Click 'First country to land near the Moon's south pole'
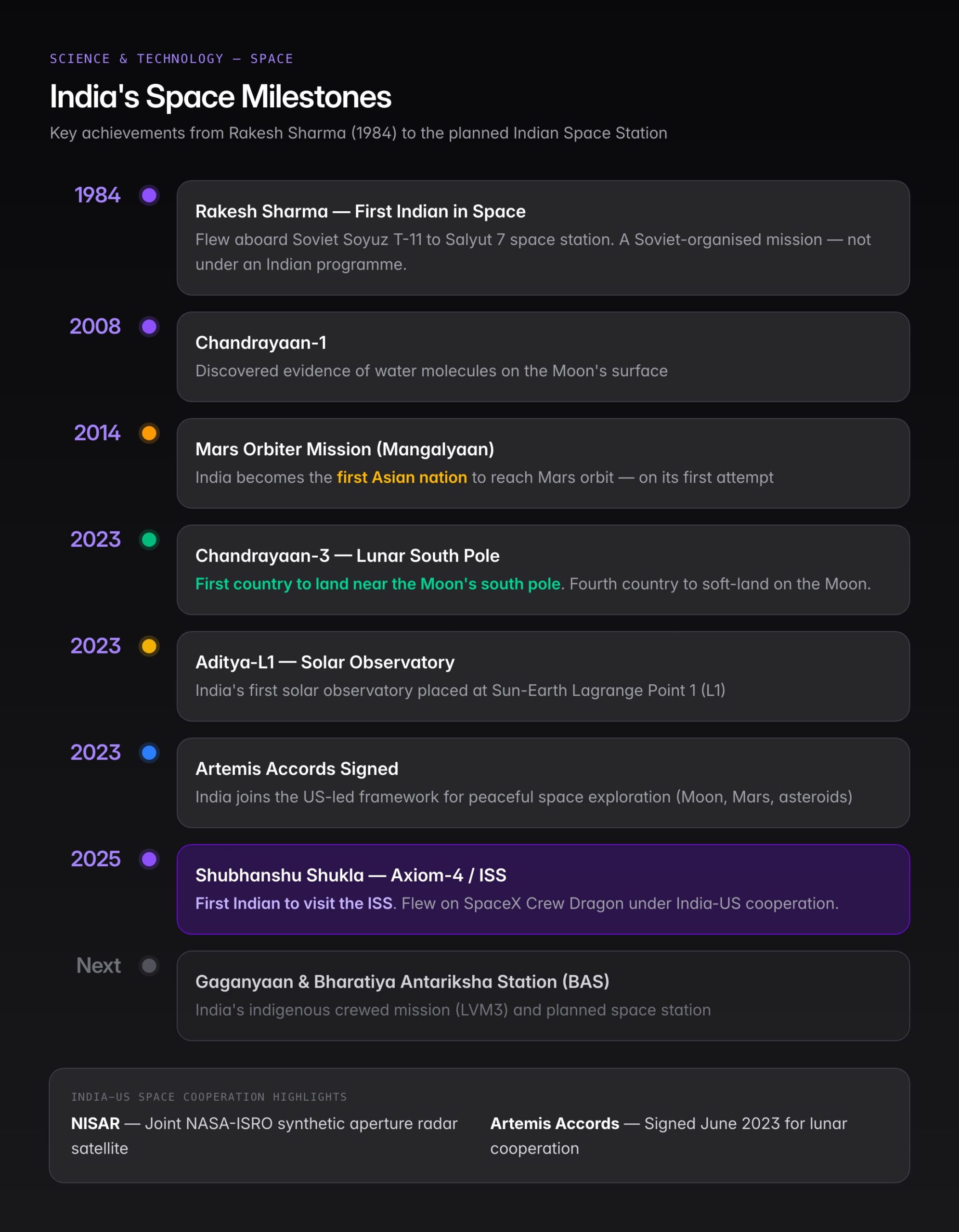Viewport: 959px width, 1232px height. point(378,584)
